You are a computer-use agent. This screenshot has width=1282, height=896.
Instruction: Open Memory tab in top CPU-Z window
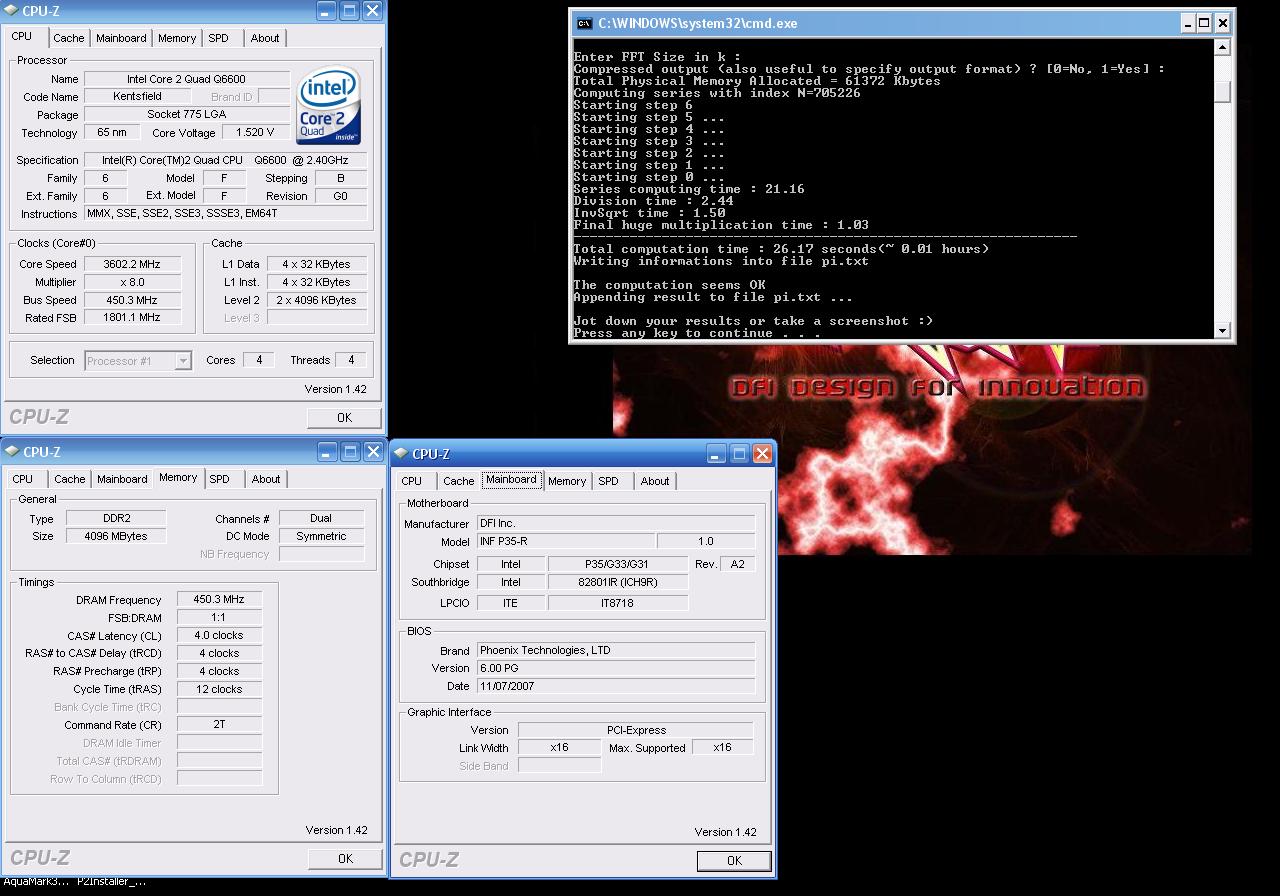coord(177,38)
